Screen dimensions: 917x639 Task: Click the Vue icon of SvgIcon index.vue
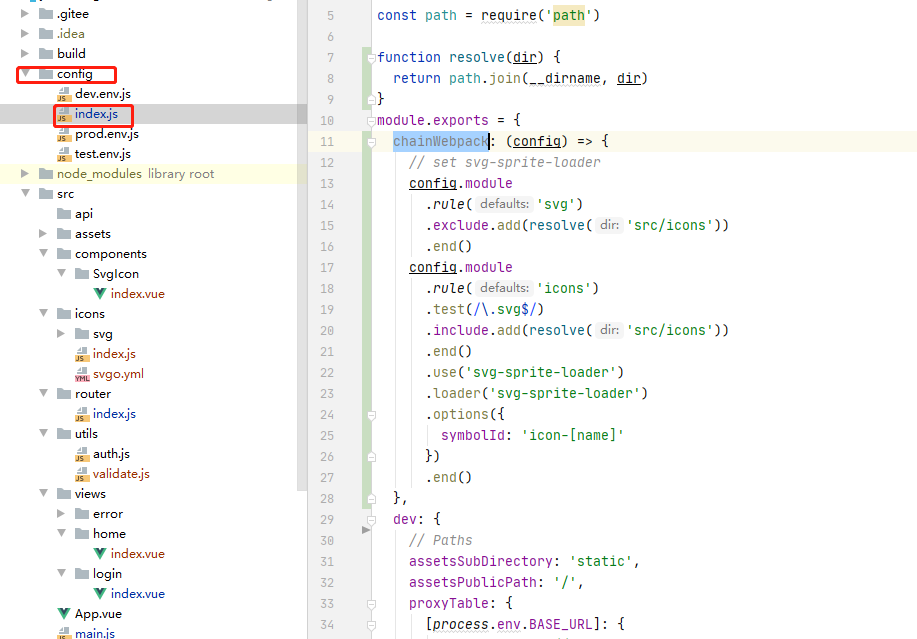pos(100,293)
